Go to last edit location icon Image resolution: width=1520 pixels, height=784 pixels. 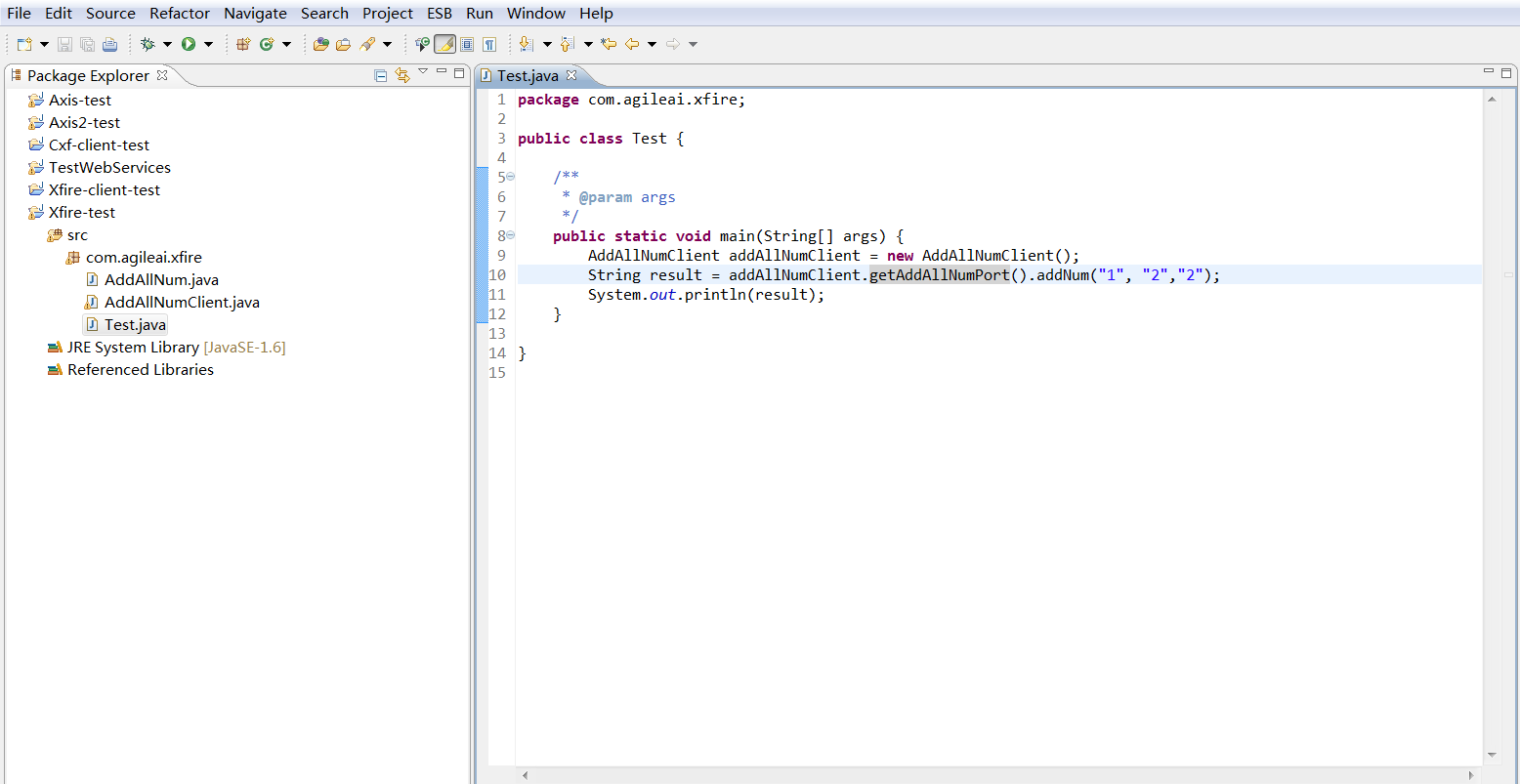[x=609, y=44]
